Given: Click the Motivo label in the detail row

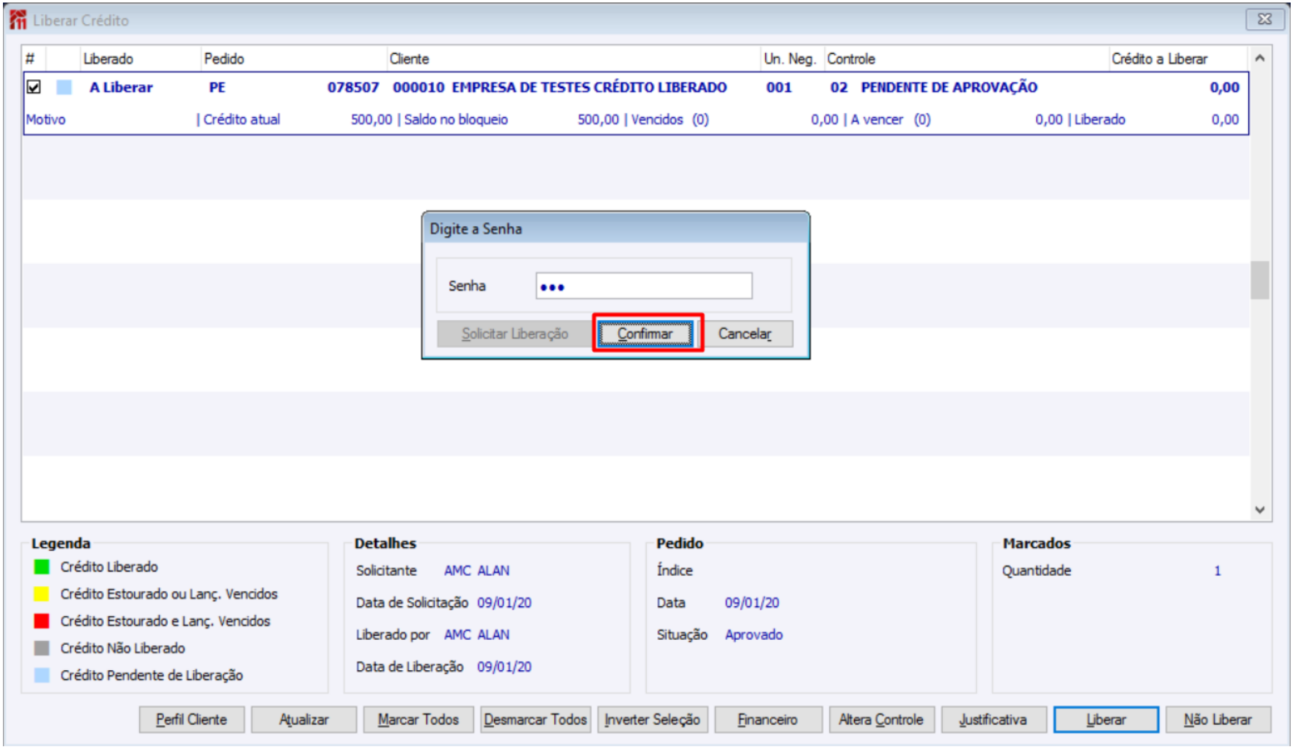Looking at the screenshot, I should tap(45, 119).
